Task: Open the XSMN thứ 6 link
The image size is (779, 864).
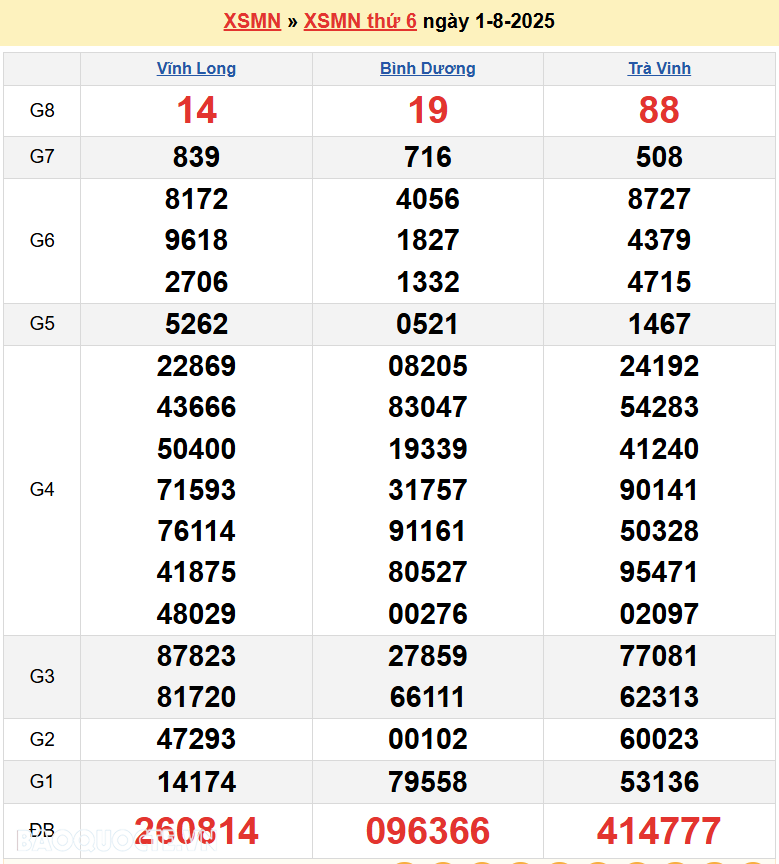Action: 360,21
